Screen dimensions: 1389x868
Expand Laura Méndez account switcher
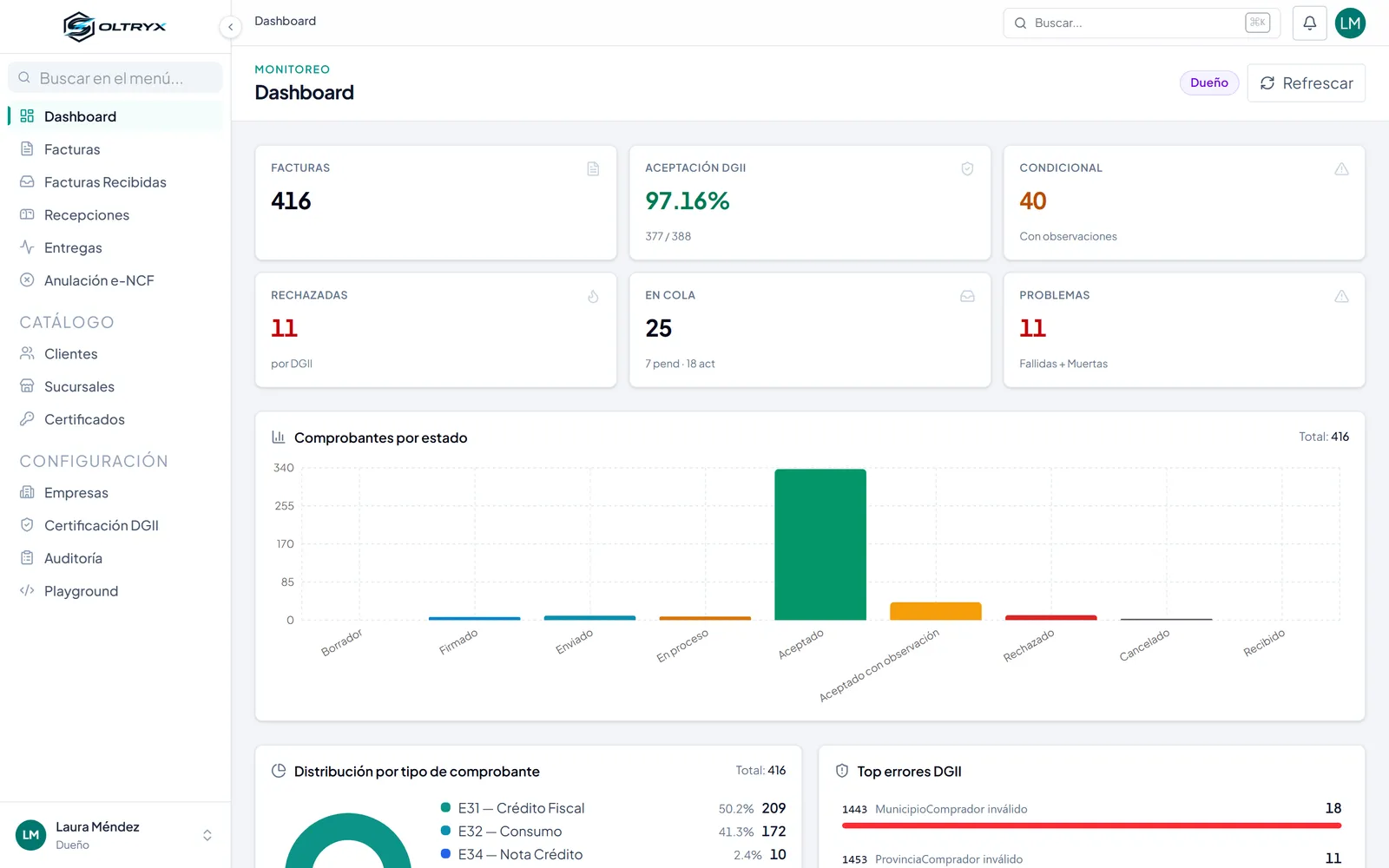click(x=115, y=835)
